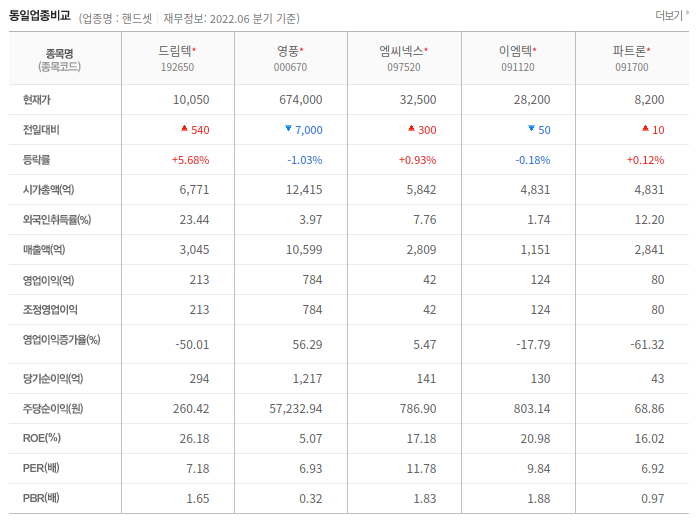Screen dimensions: 696x522
Task: Select stock code 091120
Action: pos(518,67)
